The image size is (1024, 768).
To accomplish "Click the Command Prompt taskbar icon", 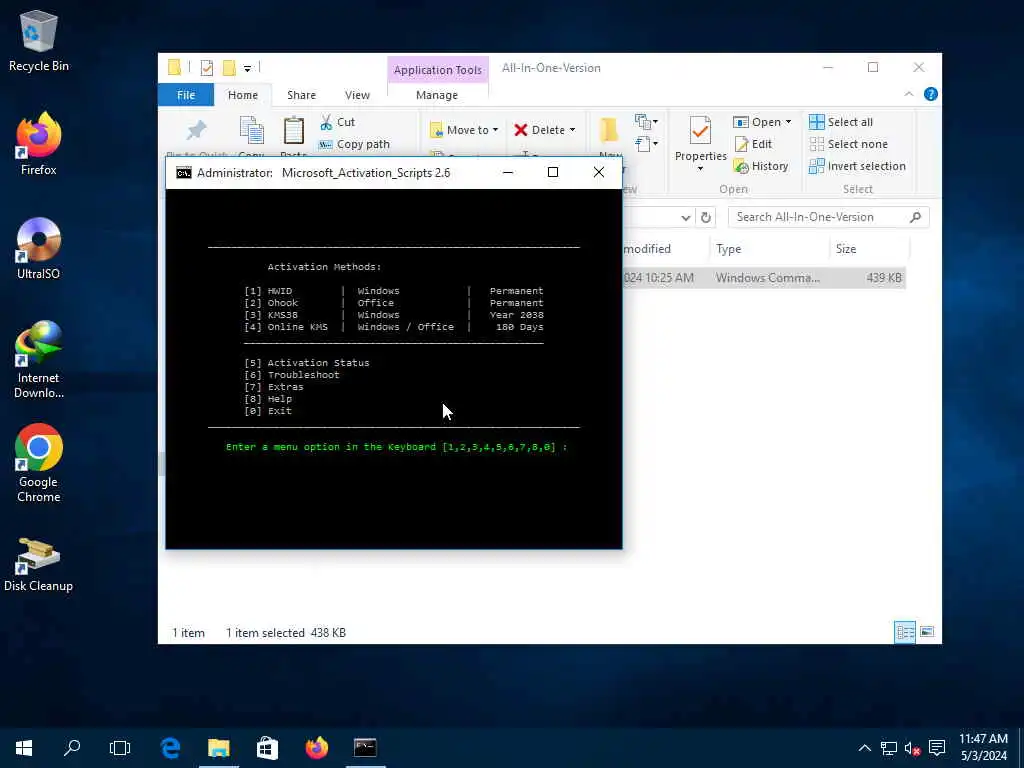I will (365, 748).
